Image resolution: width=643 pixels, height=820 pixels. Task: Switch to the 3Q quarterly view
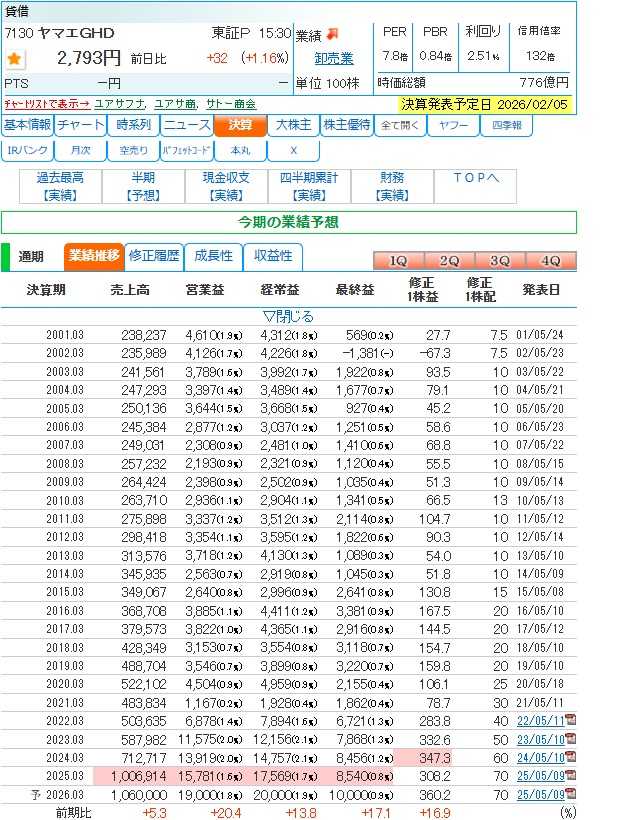[x=500, y=260]
